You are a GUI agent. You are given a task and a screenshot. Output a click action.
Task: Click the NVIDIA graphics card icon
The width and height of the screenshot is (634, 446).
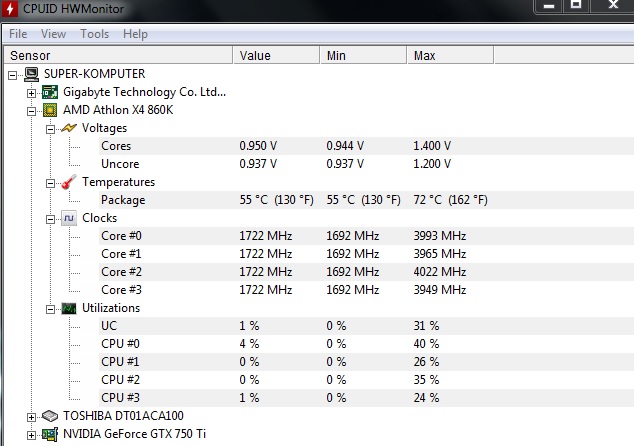click(x=50, y=434)
